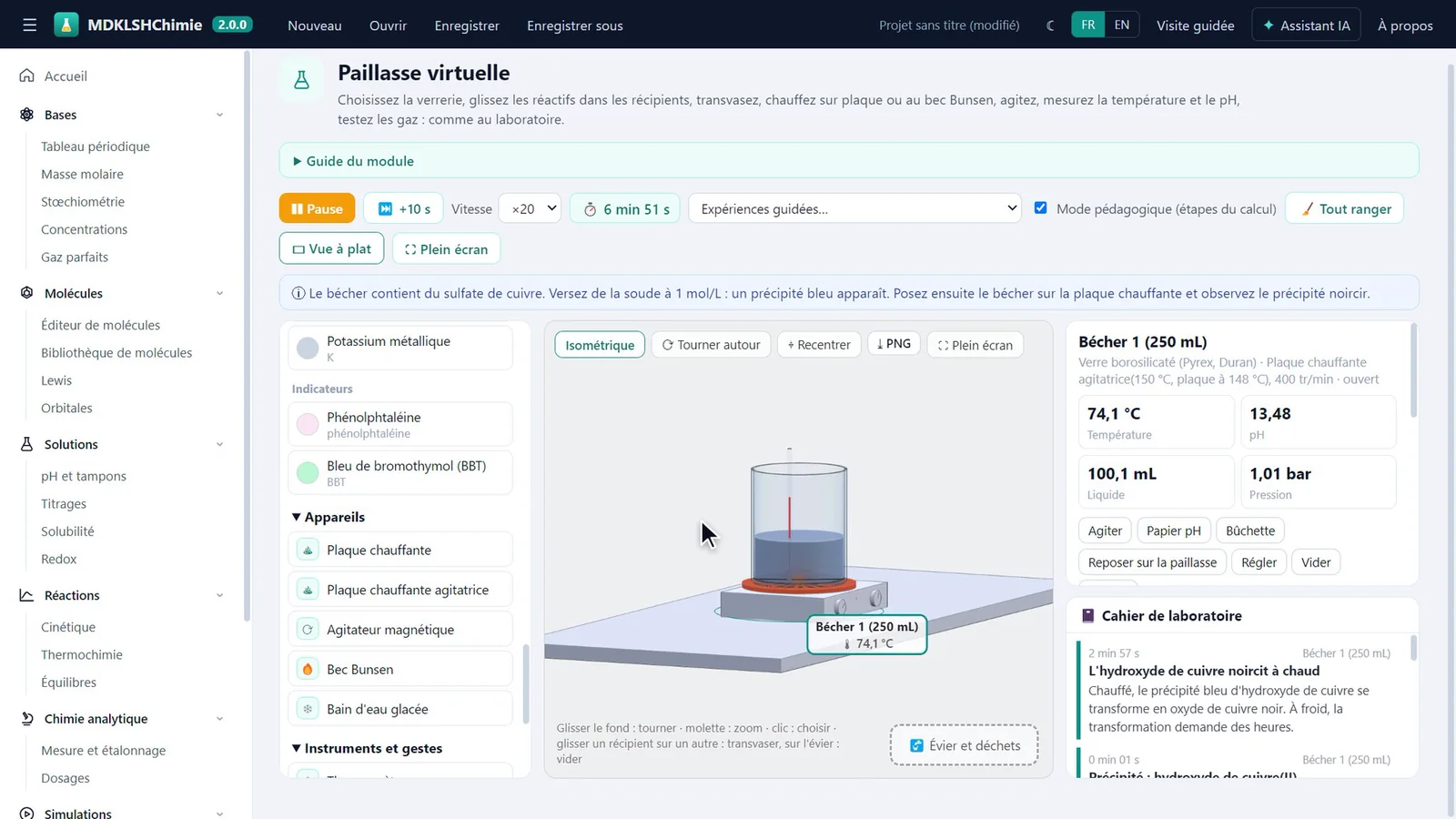The image size is (1456, 819).
Task: Enable the Isométrique view mode
Action: pos(600,345)
